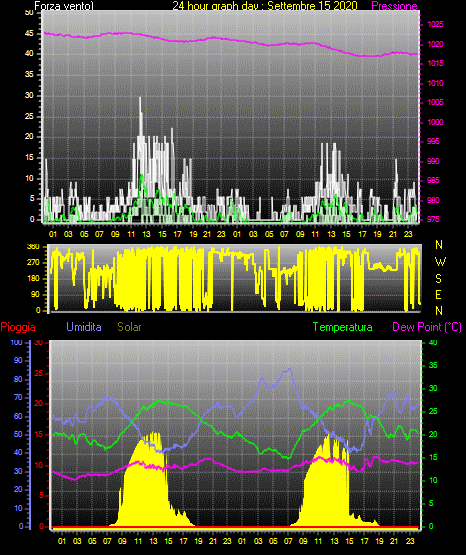Click the 100 humidity axis value
This screenshot has height=555, width=466.
coord(16,342)
